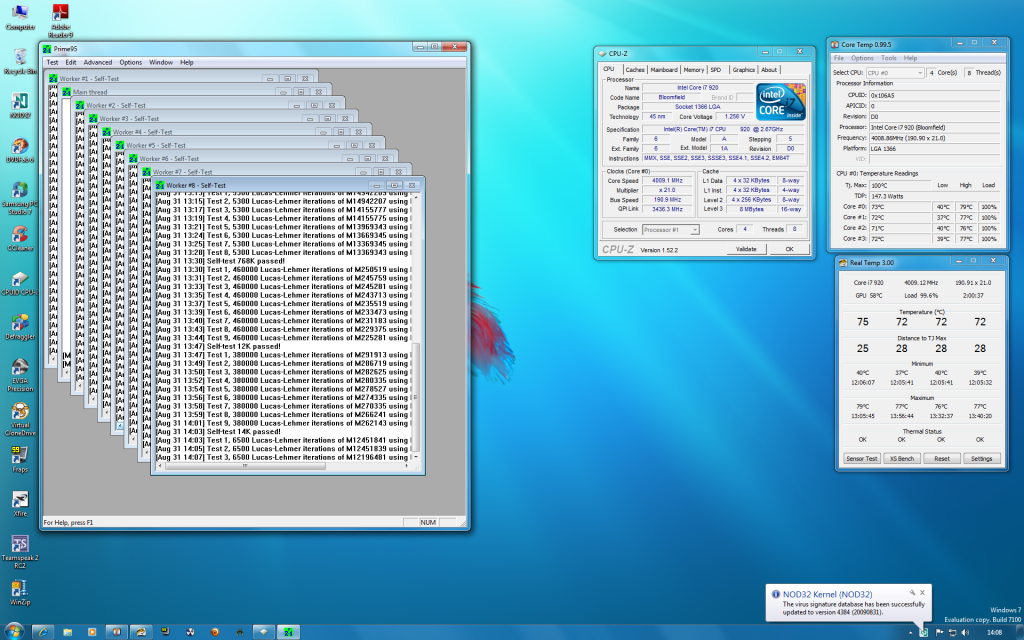
Task: Open the Prime95 Edit menu
Action: (x=71, y=63)
